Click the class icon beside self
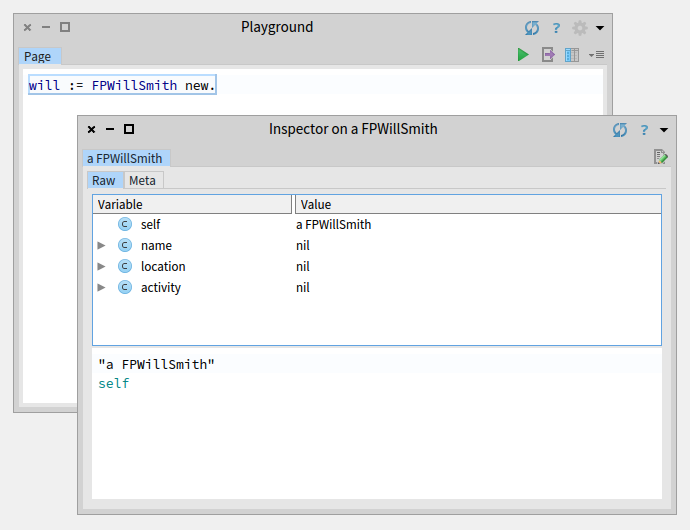The image size is (690, 530). (x=125, y=224)
